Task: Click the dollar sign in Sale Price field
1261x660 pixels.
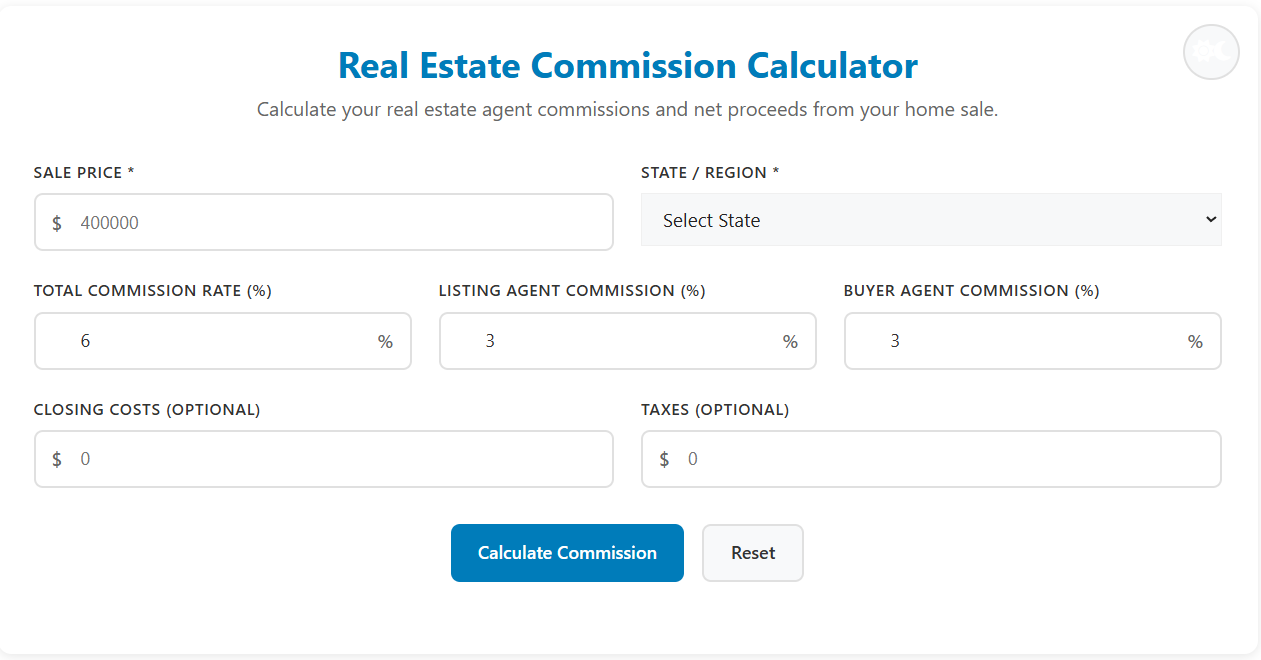Action: pos(57,222)
